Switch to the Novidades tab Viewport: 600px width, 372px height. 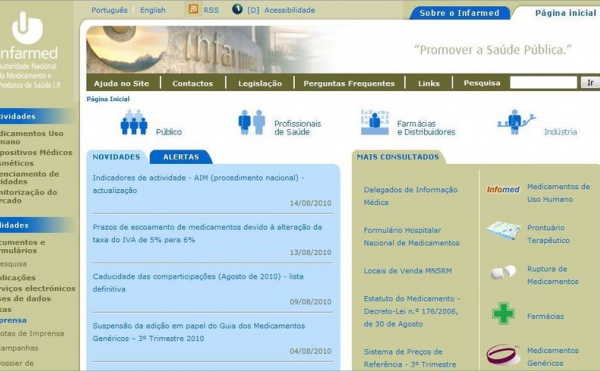coord(116,157)
